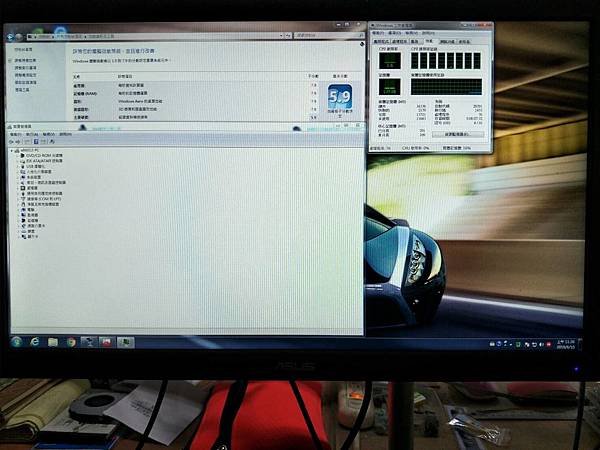The image size is (600, 450).
Task: Click the CPU usage gauge in Task Manager
Action: click(390, 60)
